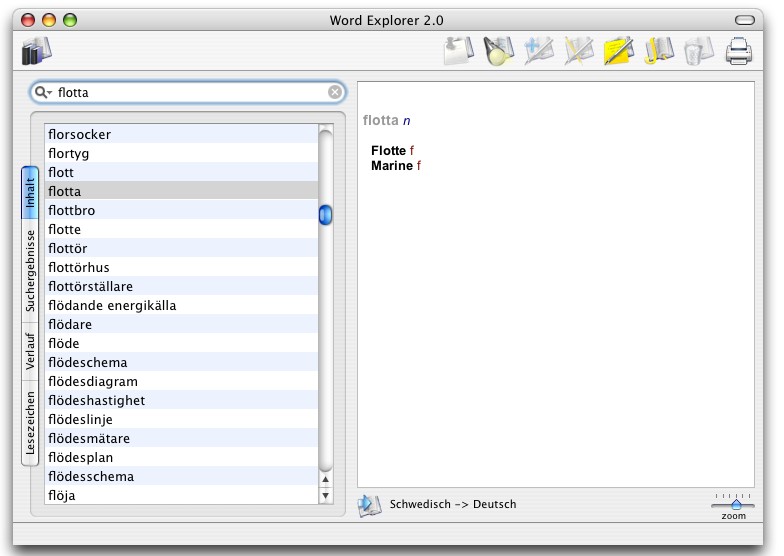
Task: Select 'flott' in the word list
Action: (x=181, y=172)
